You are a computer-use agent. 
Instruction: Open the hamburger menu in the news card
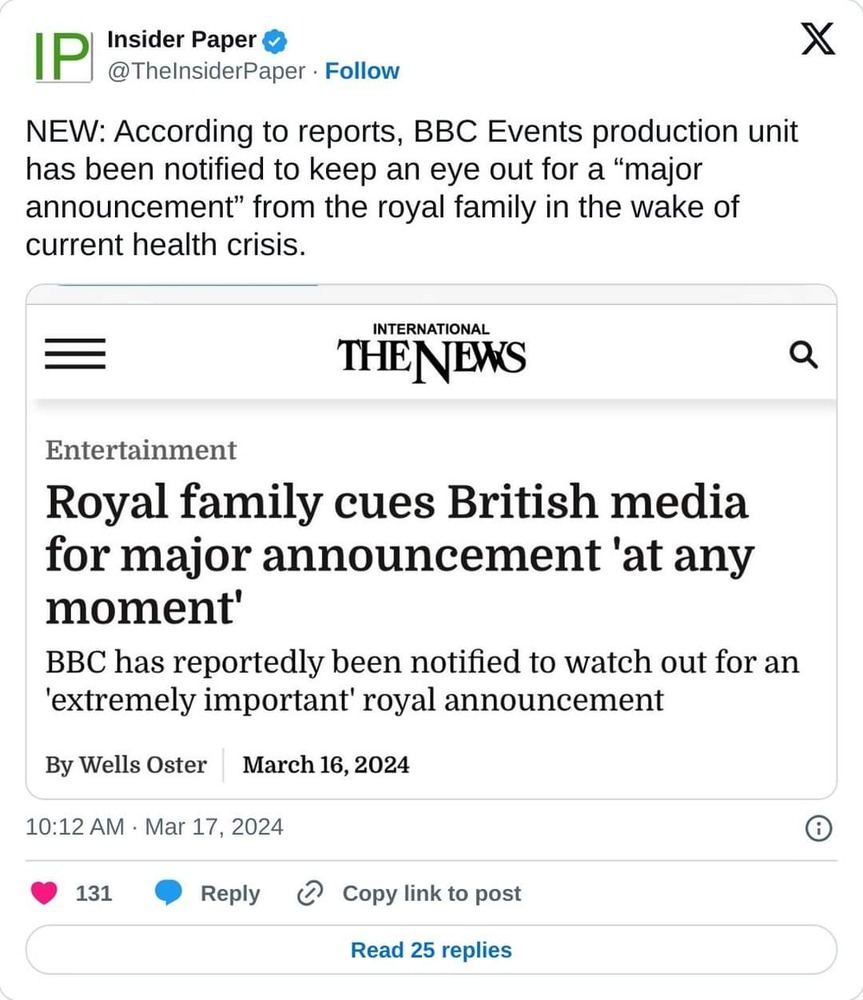[75, 353]
